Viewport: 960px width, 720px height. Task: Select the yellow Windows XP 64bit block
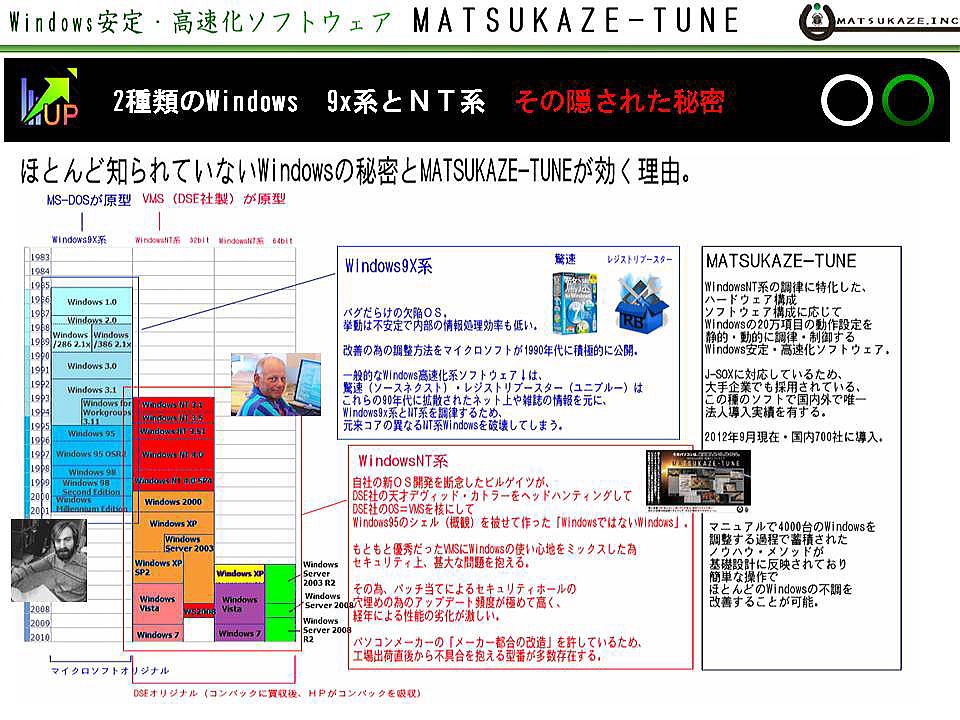239,574
